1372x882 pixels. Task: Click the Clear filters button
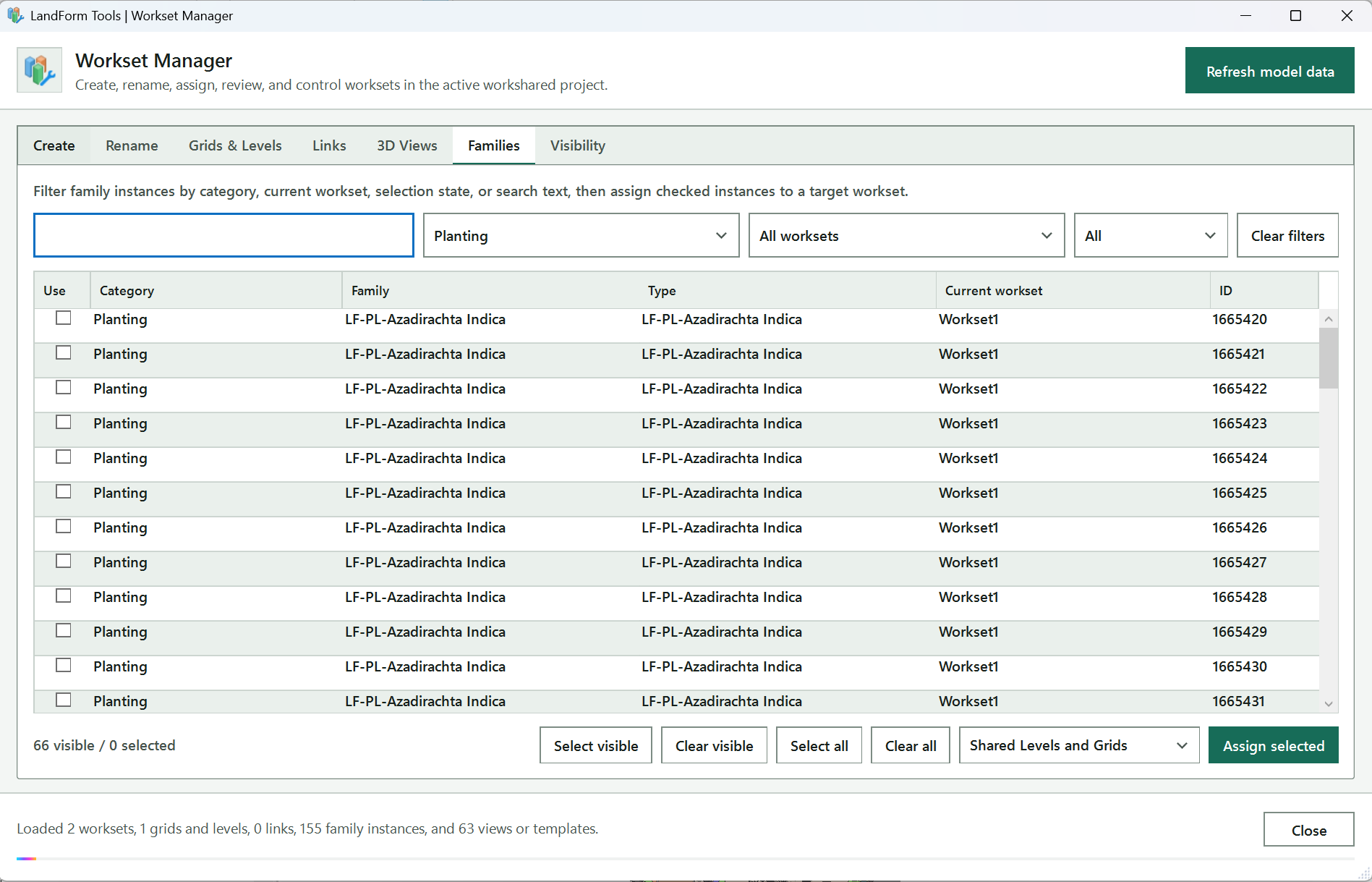pos(1288,235)
